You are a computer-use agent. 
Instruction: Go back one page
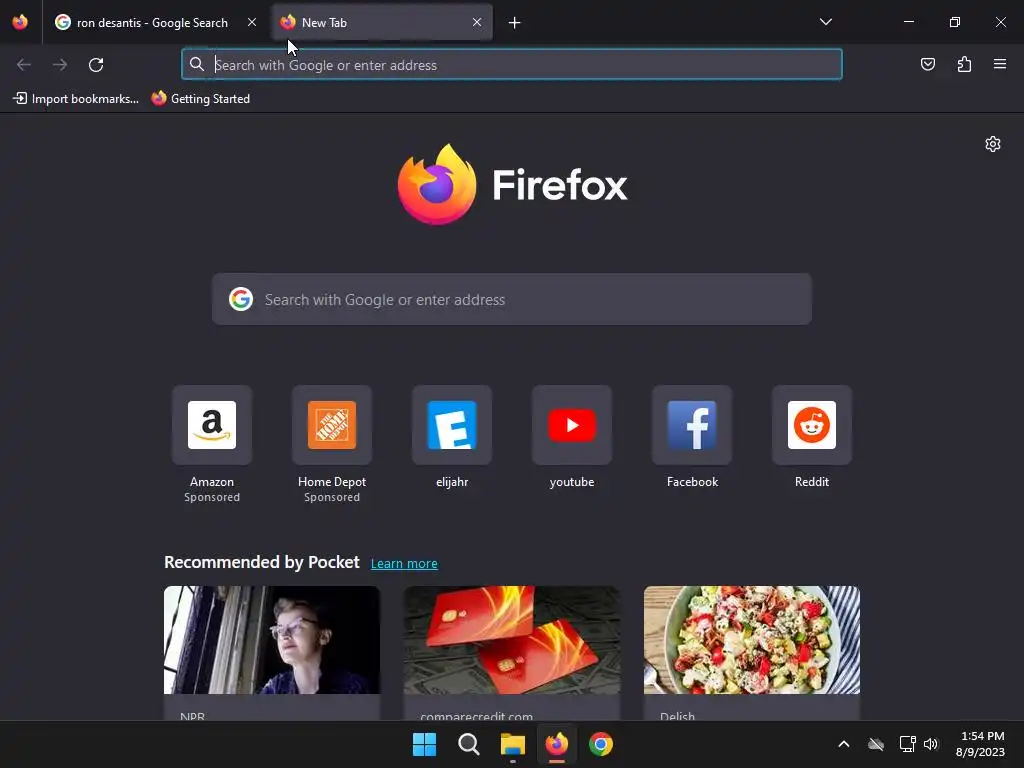(24, 65)
